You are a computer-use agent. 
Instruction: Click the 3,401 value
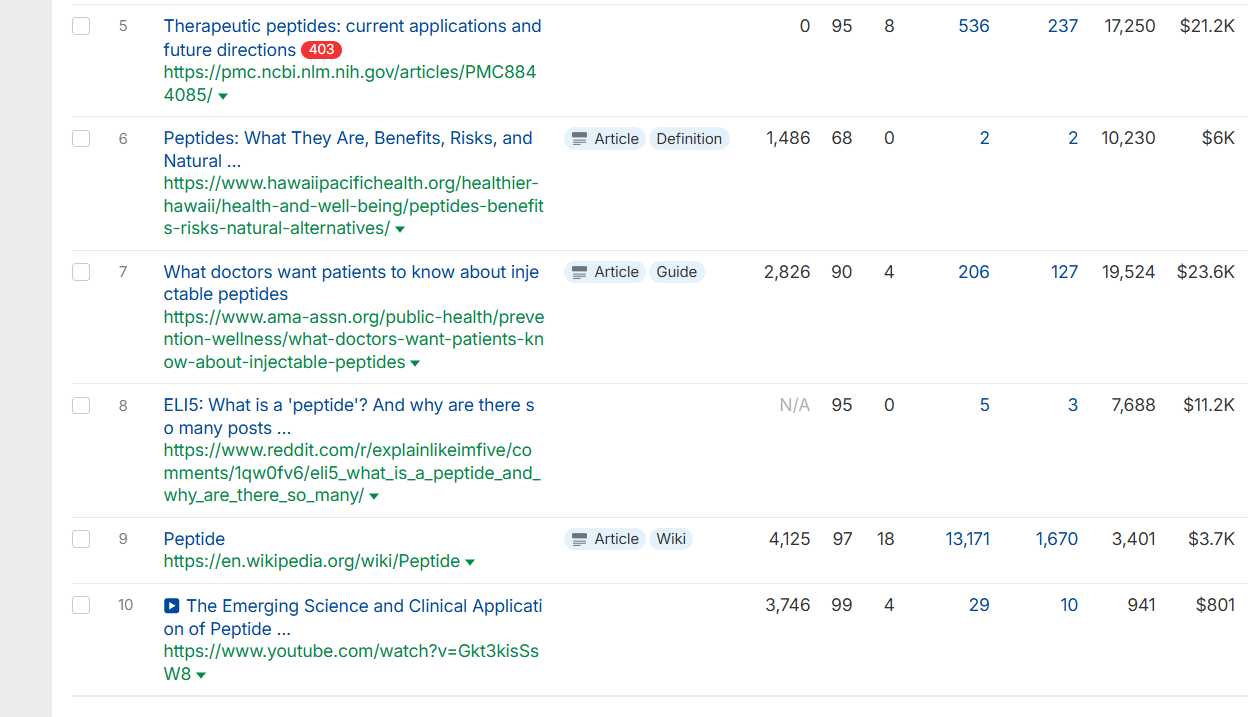pyautogui.click(x=1134, y=538)
